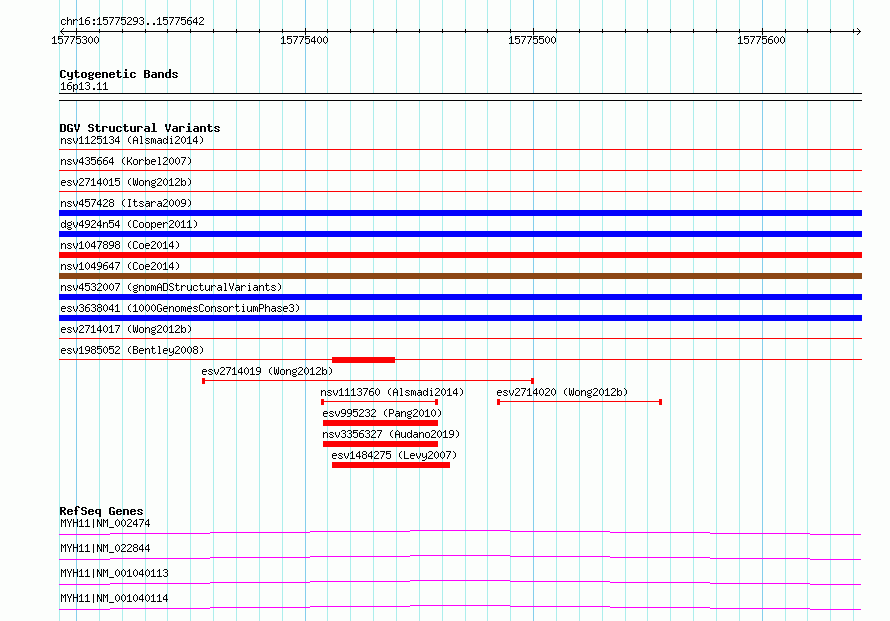Open dgv4924n54 (Cooper2011) variant entry

pyautogui.click(x=129, y=224)
